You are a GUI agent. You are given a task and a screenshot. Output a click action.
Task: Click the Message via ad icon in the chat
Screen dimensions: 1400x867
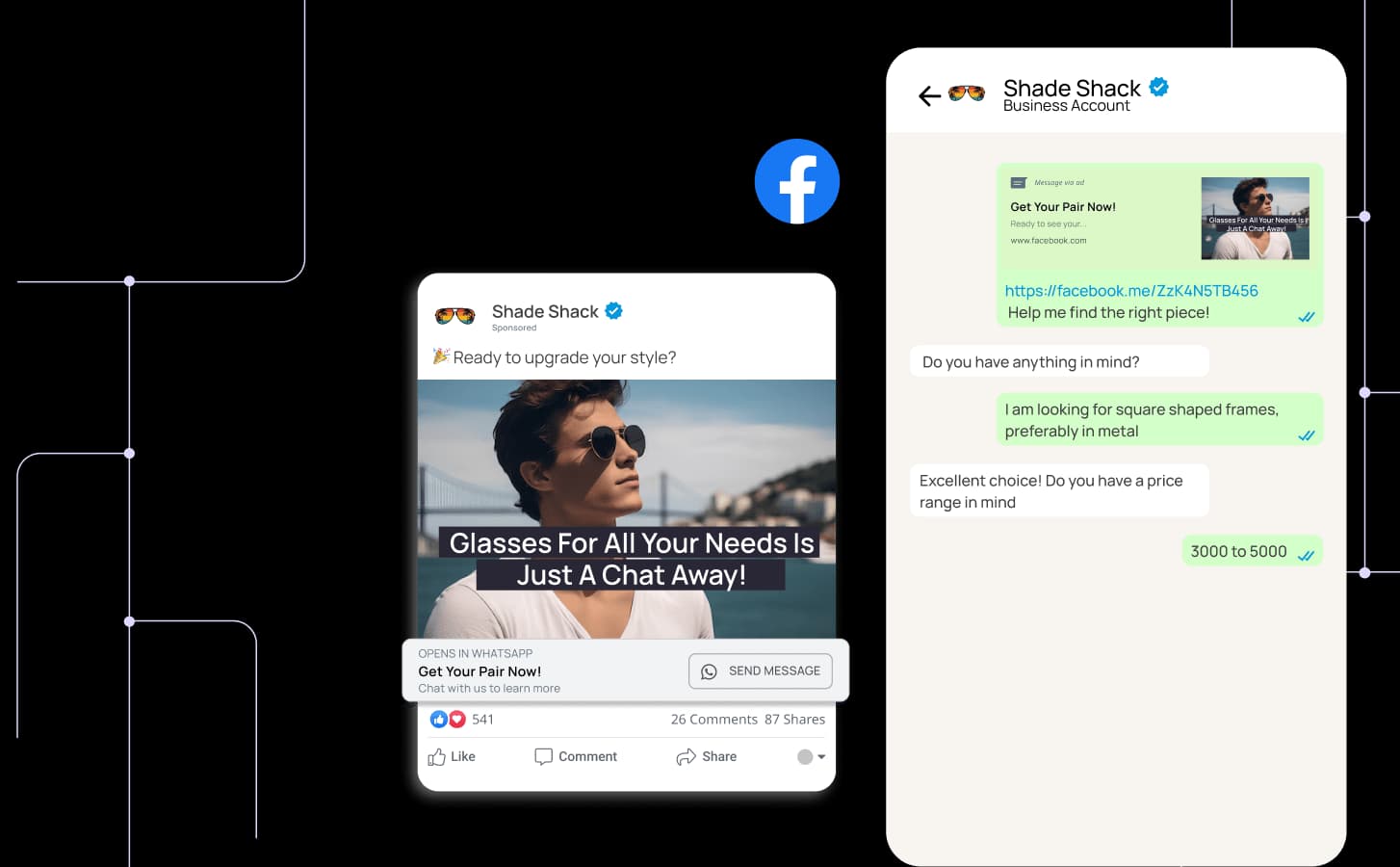pos(1019,182)
